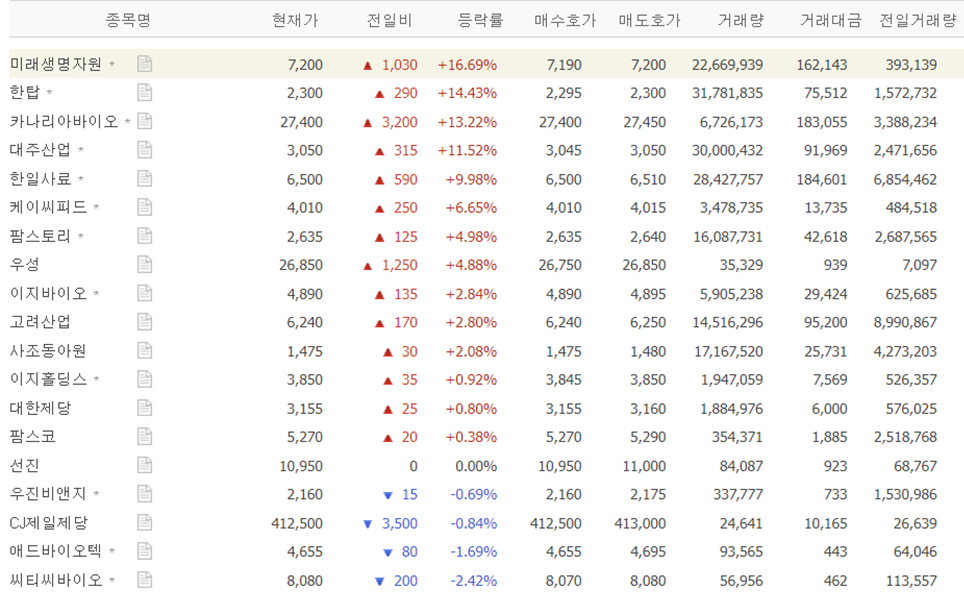Open the document icon for 고려산업

(x=144, y=322)
